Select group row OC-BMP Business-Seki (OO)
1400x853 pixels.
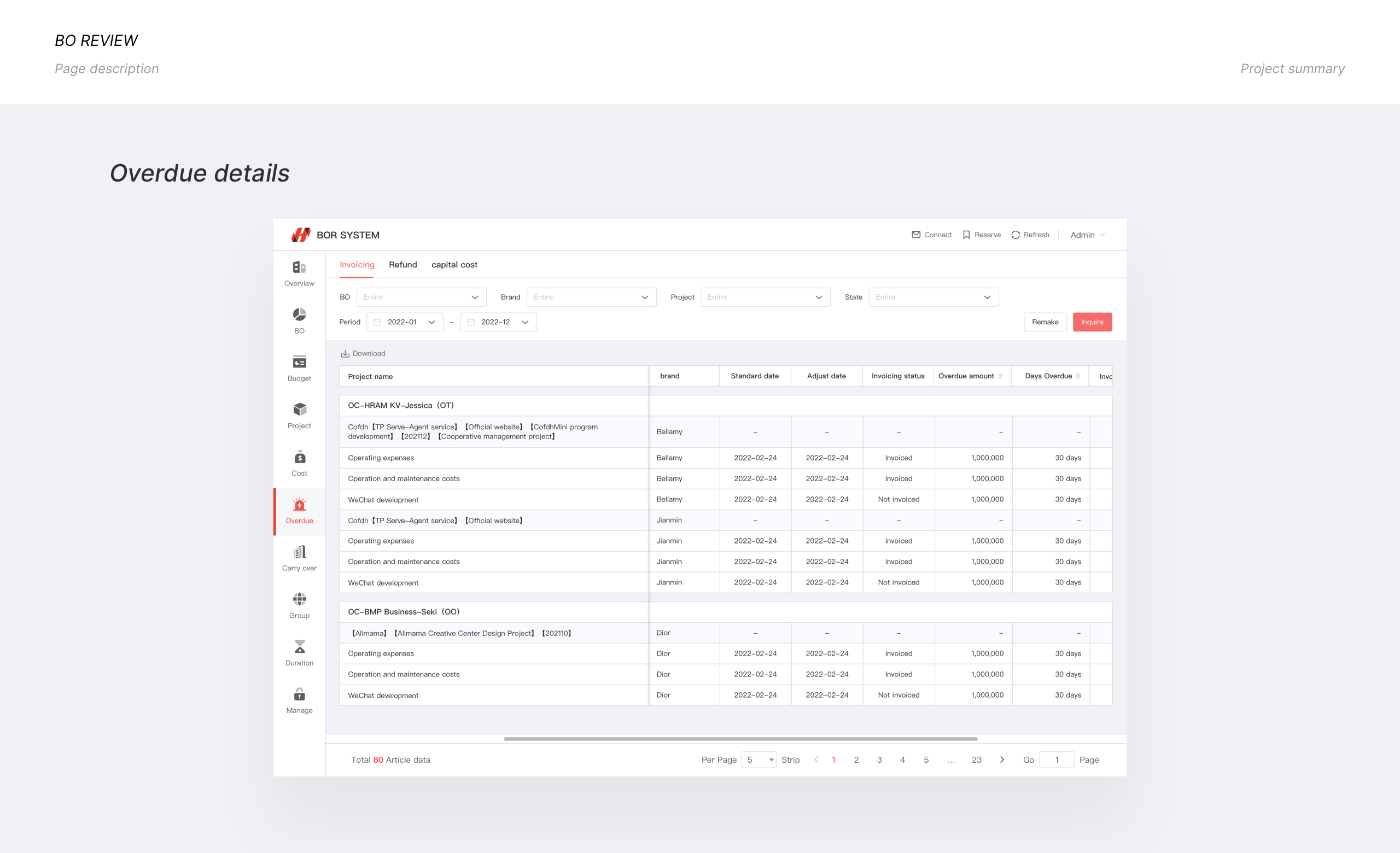[726, 612]
